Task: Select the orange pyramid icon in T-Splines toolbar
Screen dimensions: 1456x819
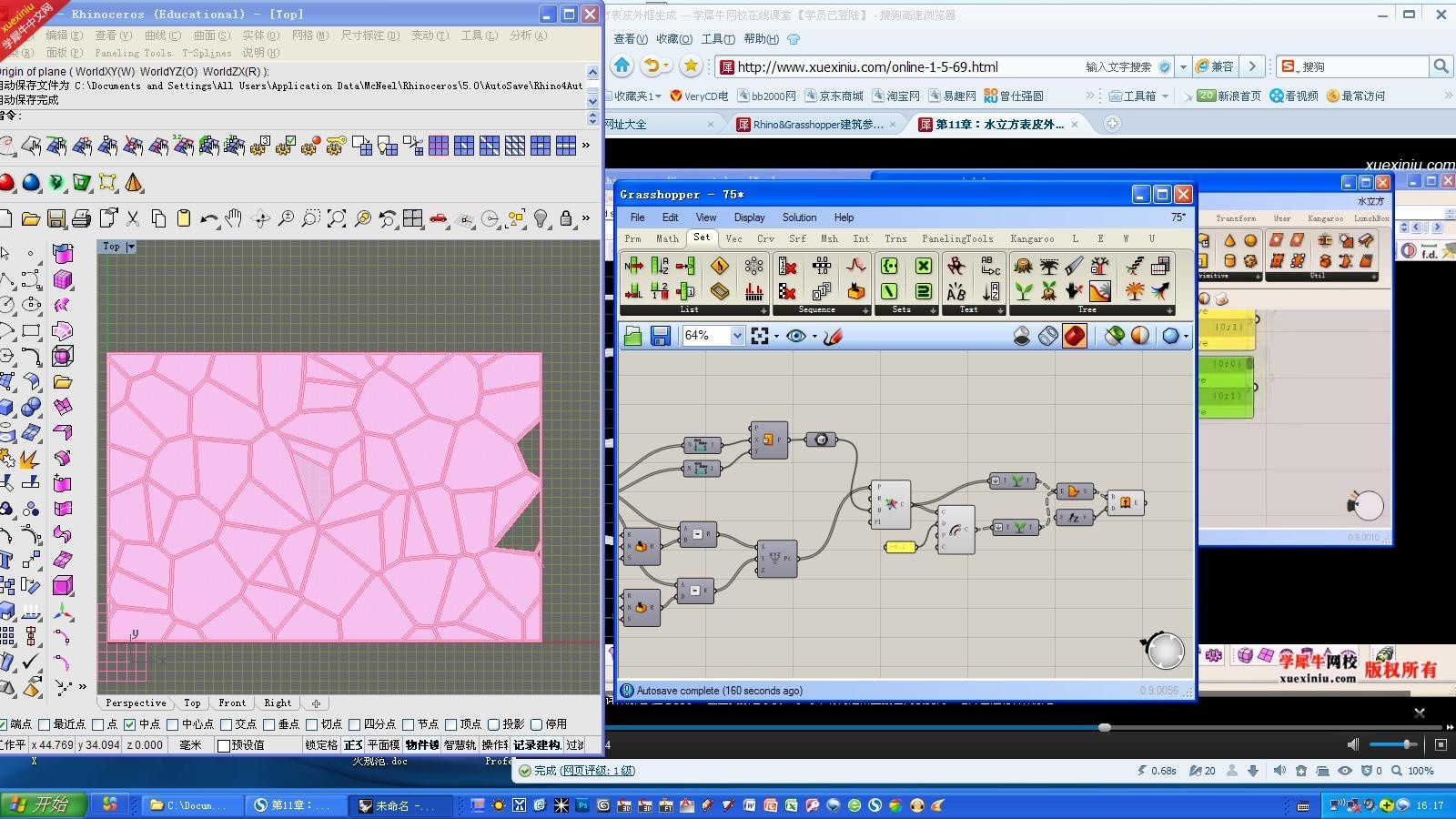Action: tap(134, 183)
